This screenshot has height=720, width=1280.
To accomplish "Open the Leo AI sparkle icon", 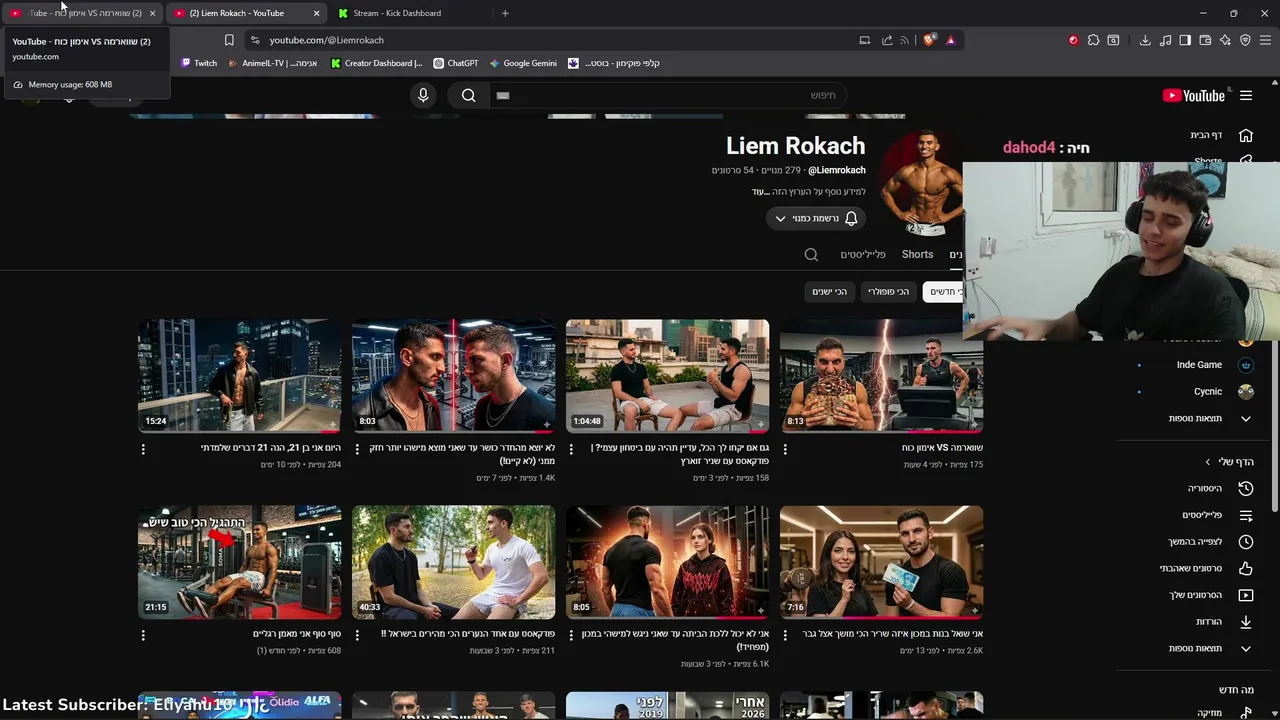I will [1225, 40].
